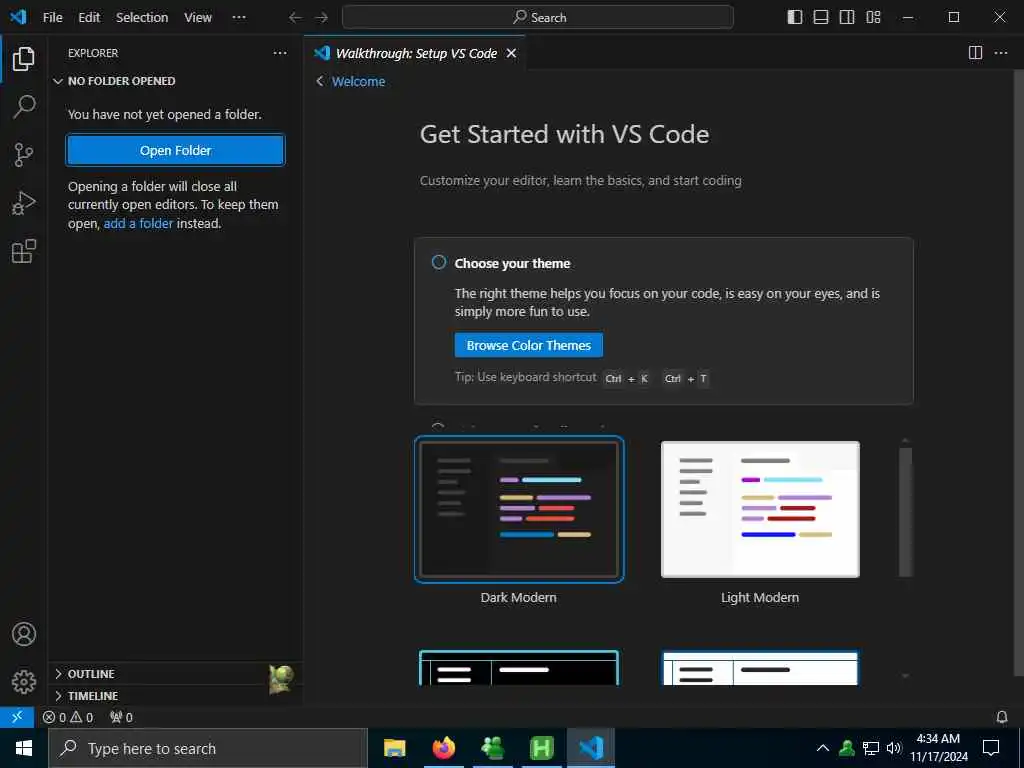Screen dimensions: 1024x768
Task: Open Manage gear icon
Action: tap(24, 682)
